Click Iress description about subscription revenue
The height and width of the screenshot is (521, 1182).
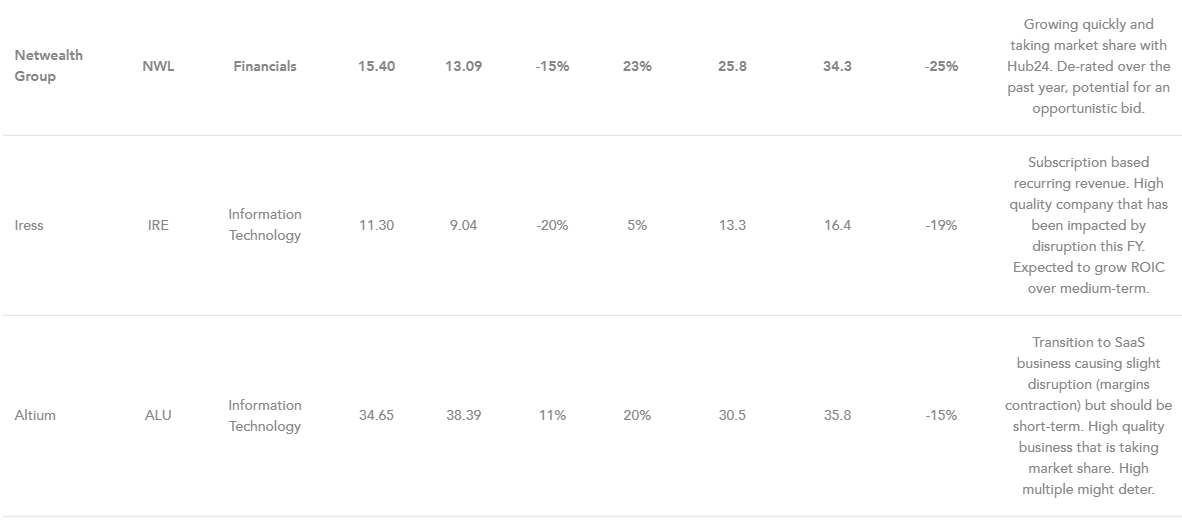click(x=1088, y=225)
